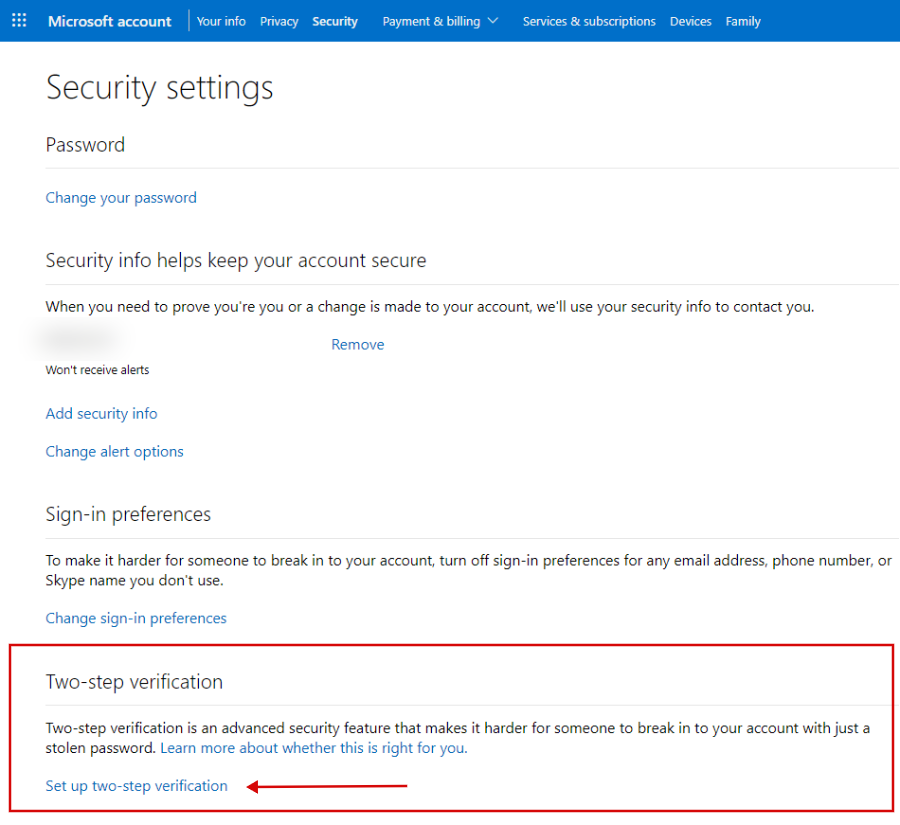Go to the Your info tab
900x825 pixels.
tap(221, 21)
